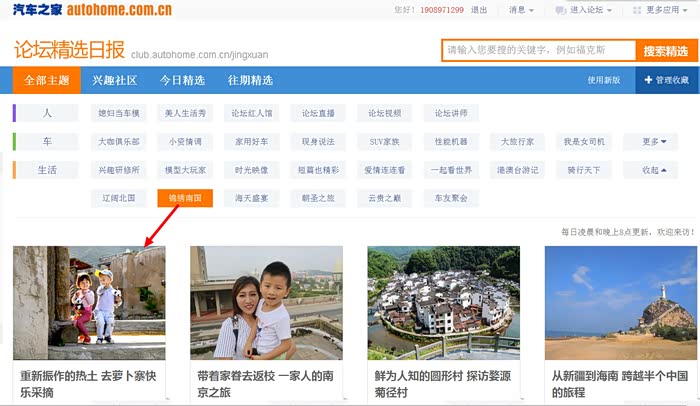Open article 重新振作的热土 去萝卜寨快乐采摘
This screenshot has width=700, height=406.
pyautogui.click(x=88, y=384)
